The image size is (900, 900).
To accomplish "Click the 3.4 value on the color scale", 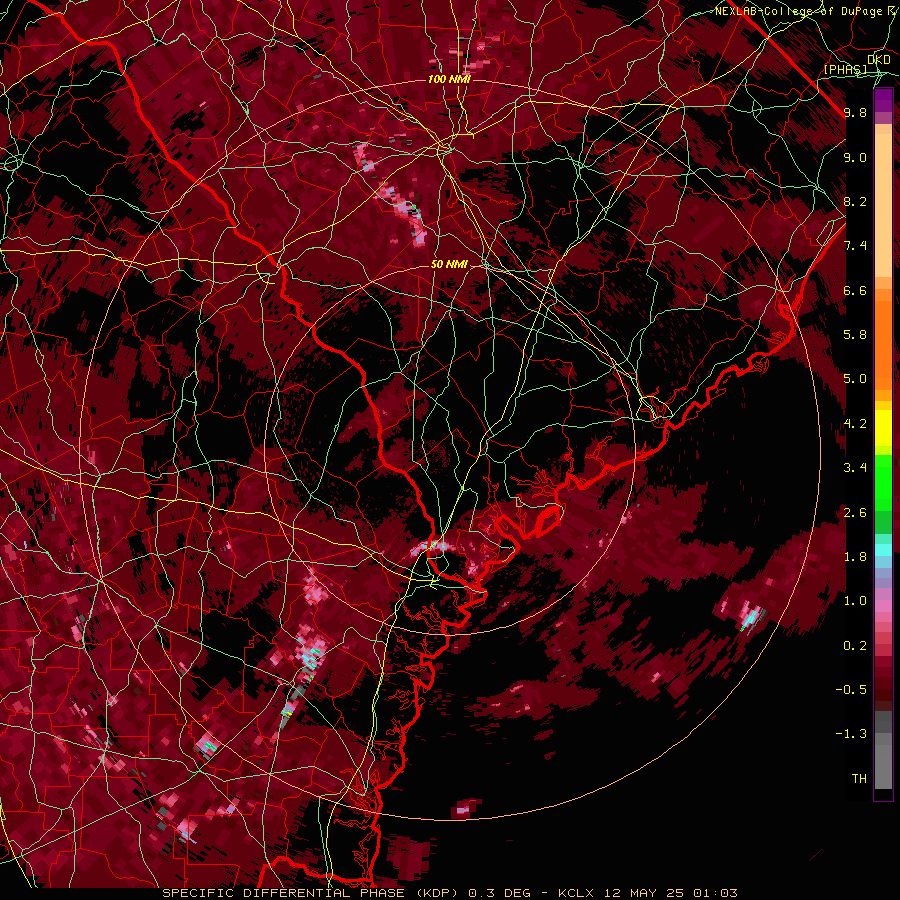I will (855, 468).
